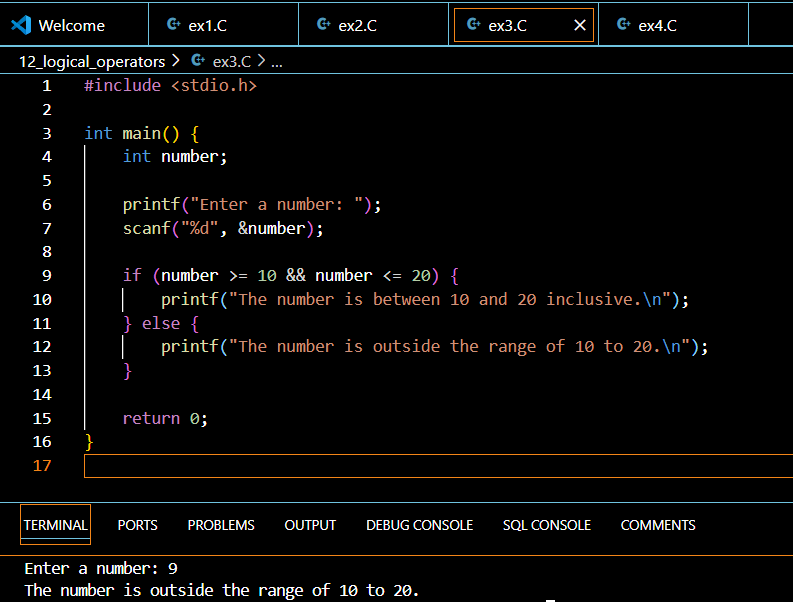Click the ex3.C file icon in breadcrumb
Screen dimensions: 793x602
[197, 61]
